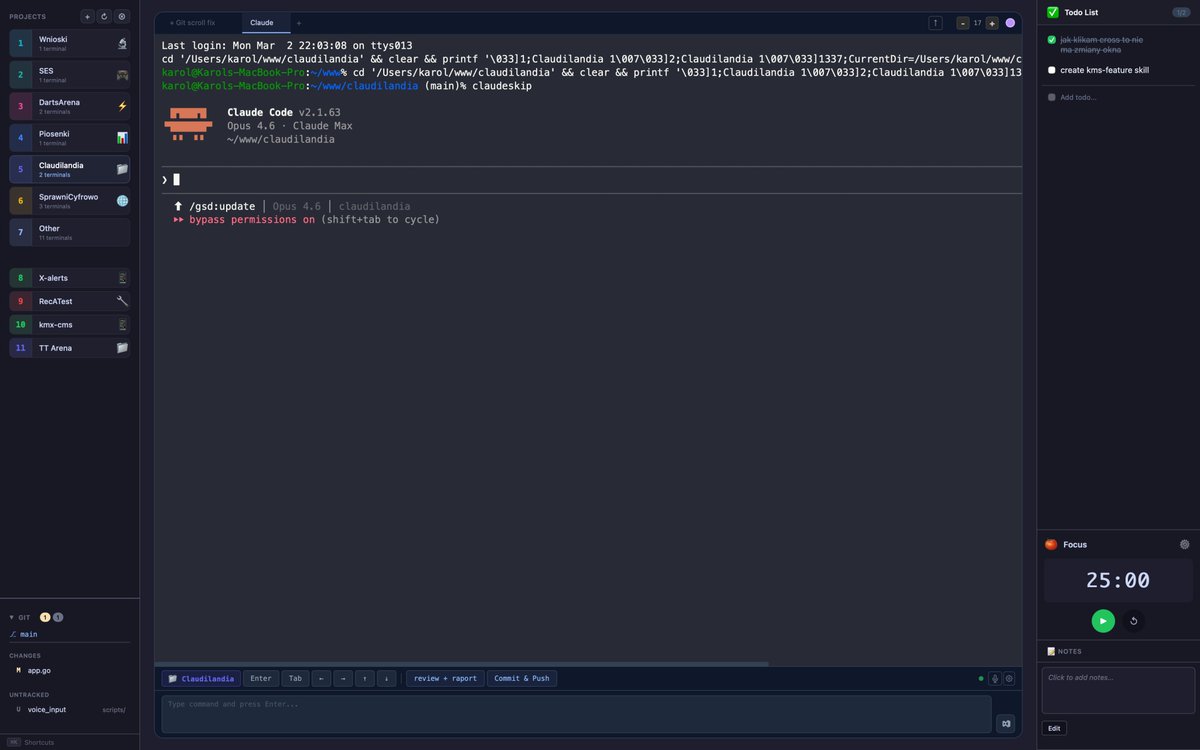Click the 1/2 todo counter badge
The height and width of the screenshot is (750, 1200).
point(1181,12)
